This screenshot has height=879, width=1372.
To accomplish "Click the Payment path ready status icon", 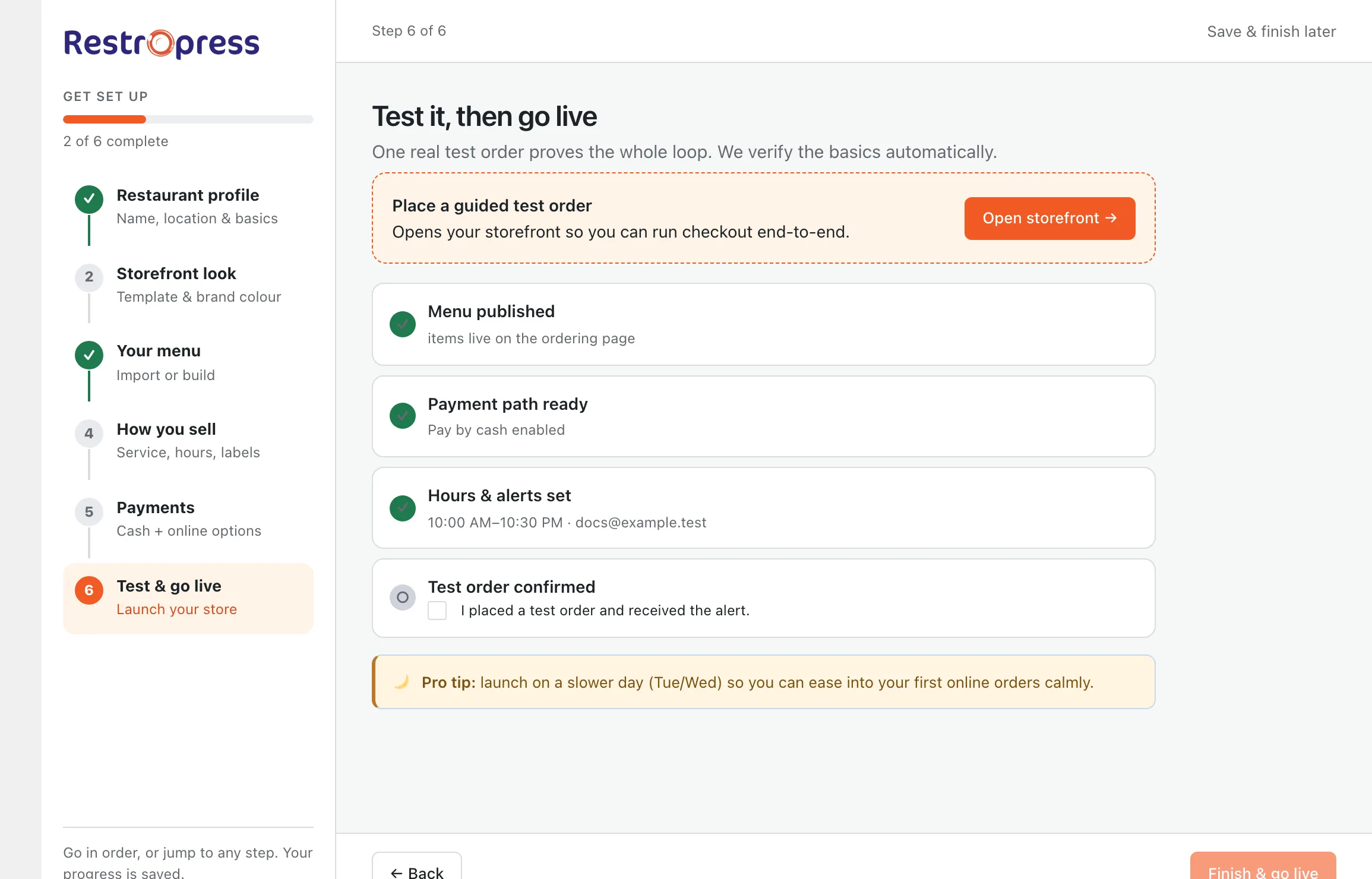I will pyautogui.click(x=403, y=416).
